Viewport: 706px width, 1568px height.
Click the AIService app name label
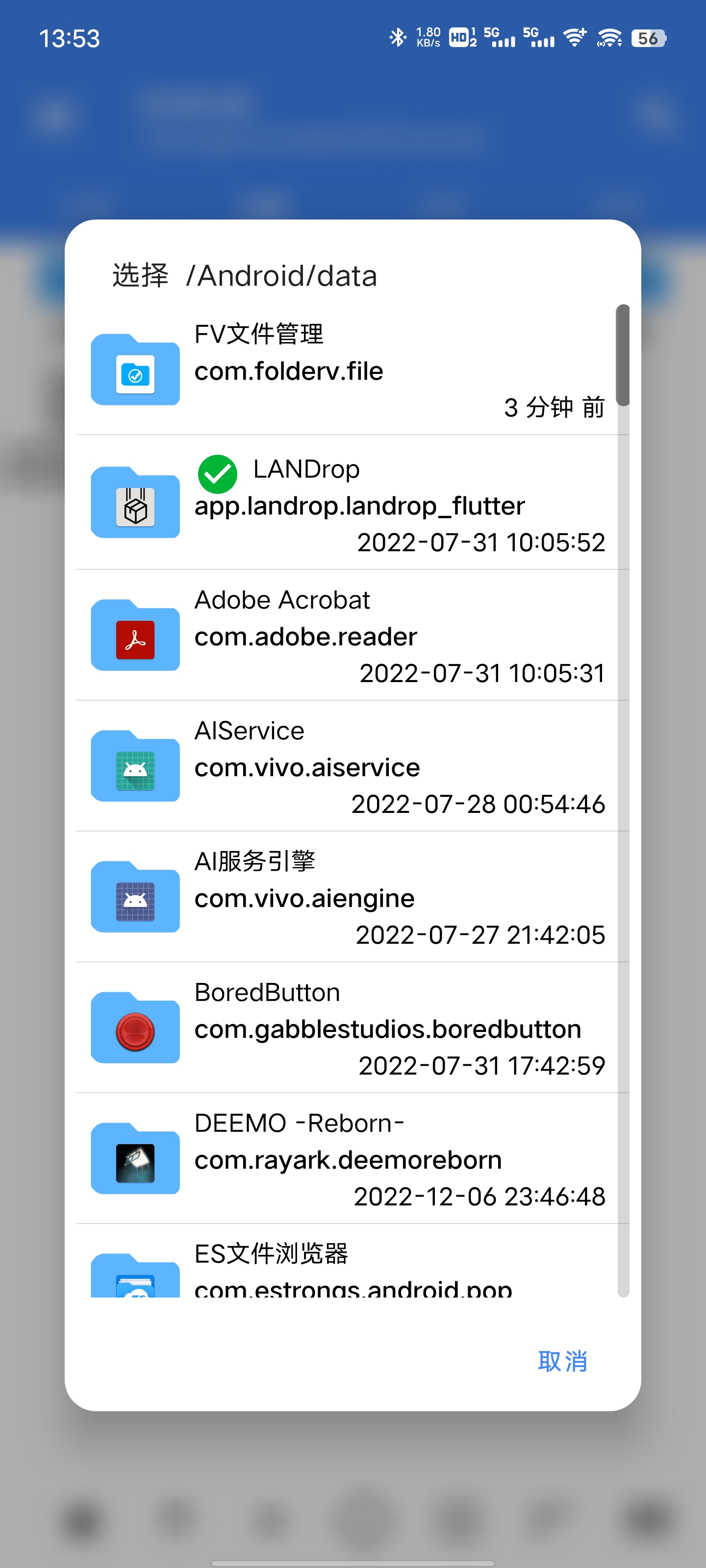pos(249,731)
